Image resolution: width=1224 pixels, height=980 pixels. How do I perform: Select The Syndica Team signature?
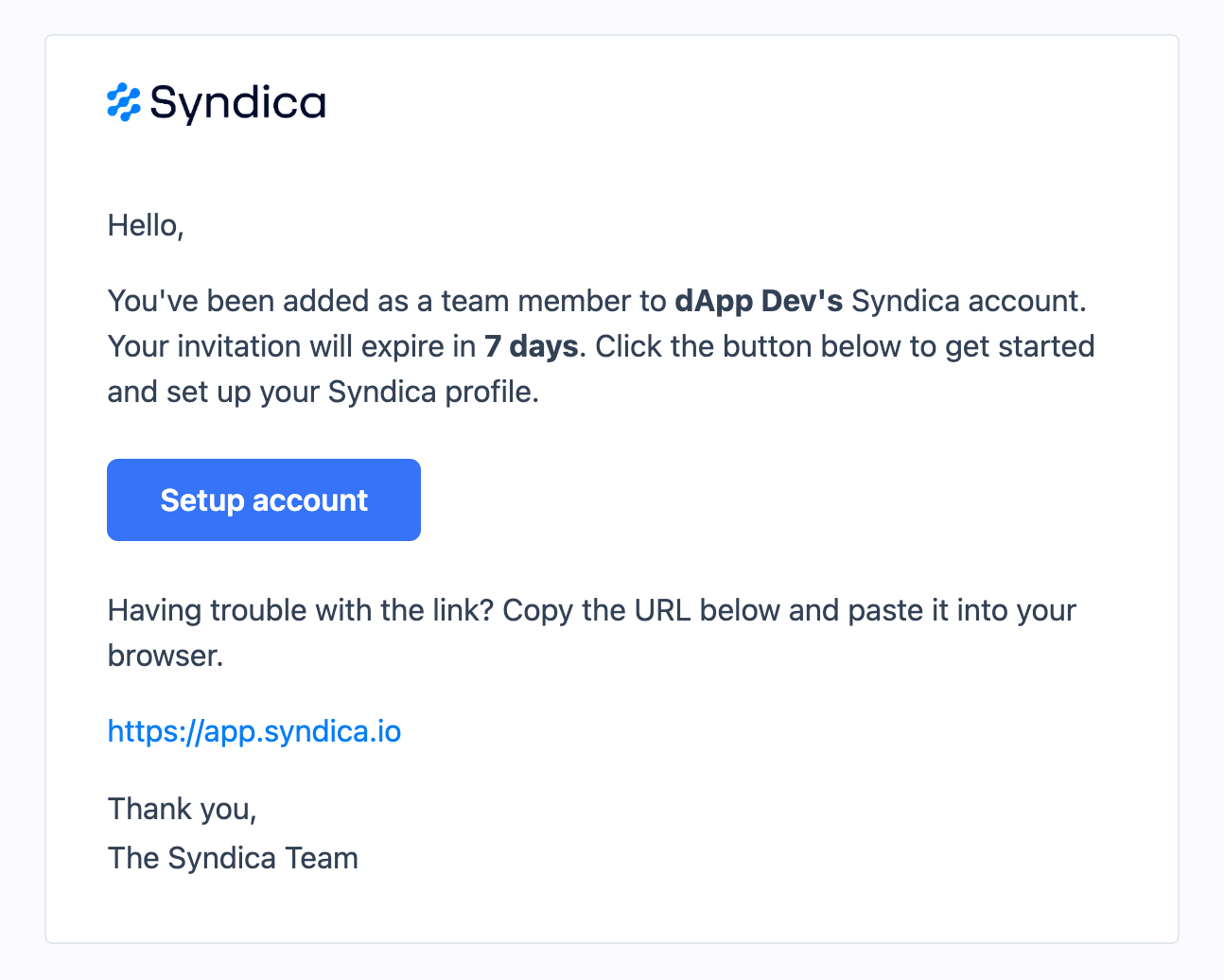(x=233, y=858)
